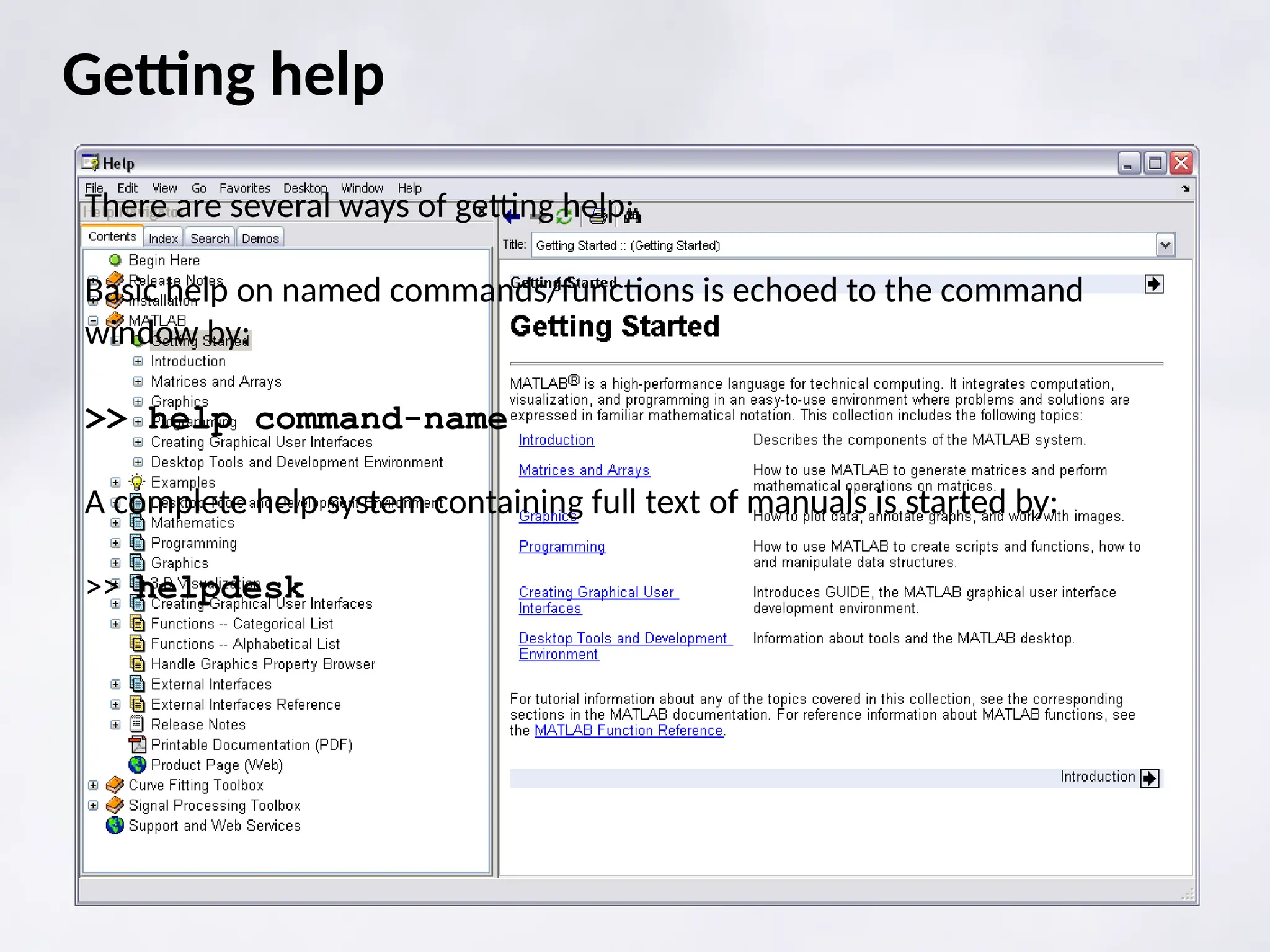Click the document icon beside Mathematics
Image resolution: width=1270 pixels, height=952 pixels.
137,522
